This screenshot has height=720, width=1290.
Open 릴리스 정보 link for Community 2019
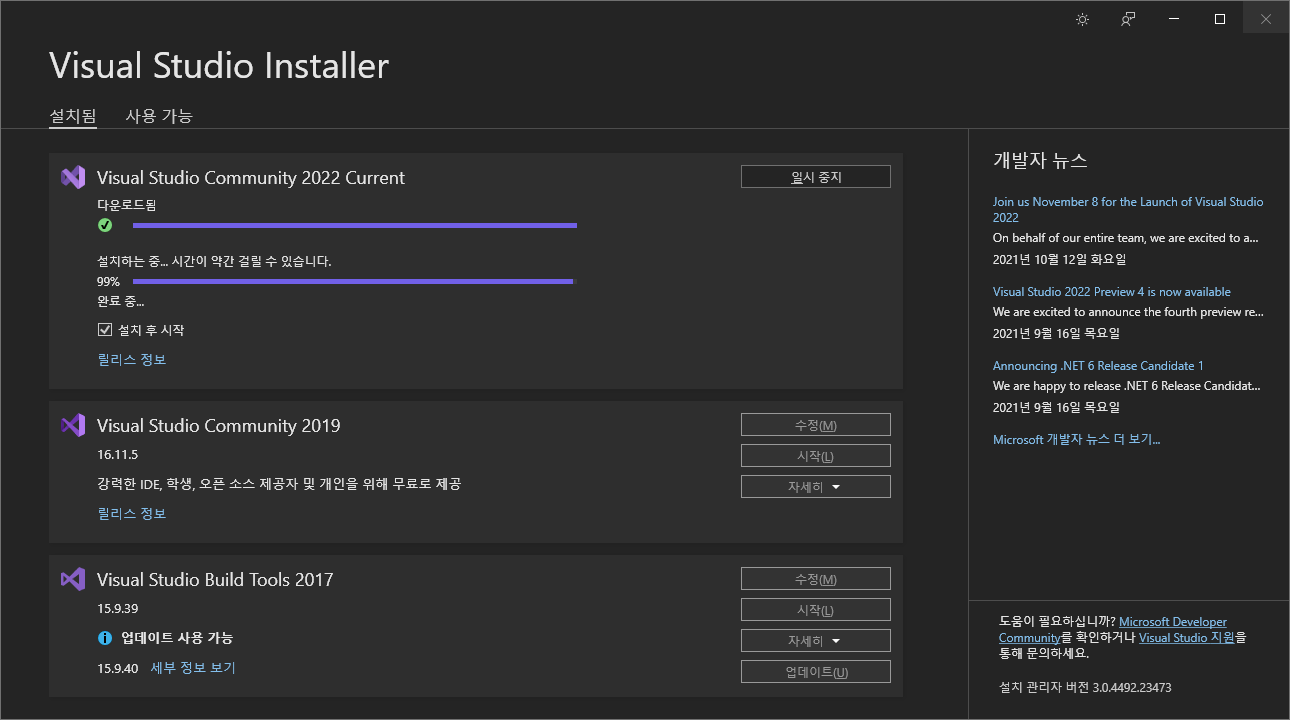click(132, 513)
